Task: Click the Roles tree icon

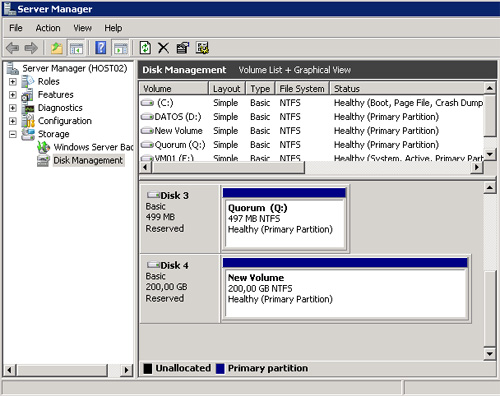Action: [28, 81]
